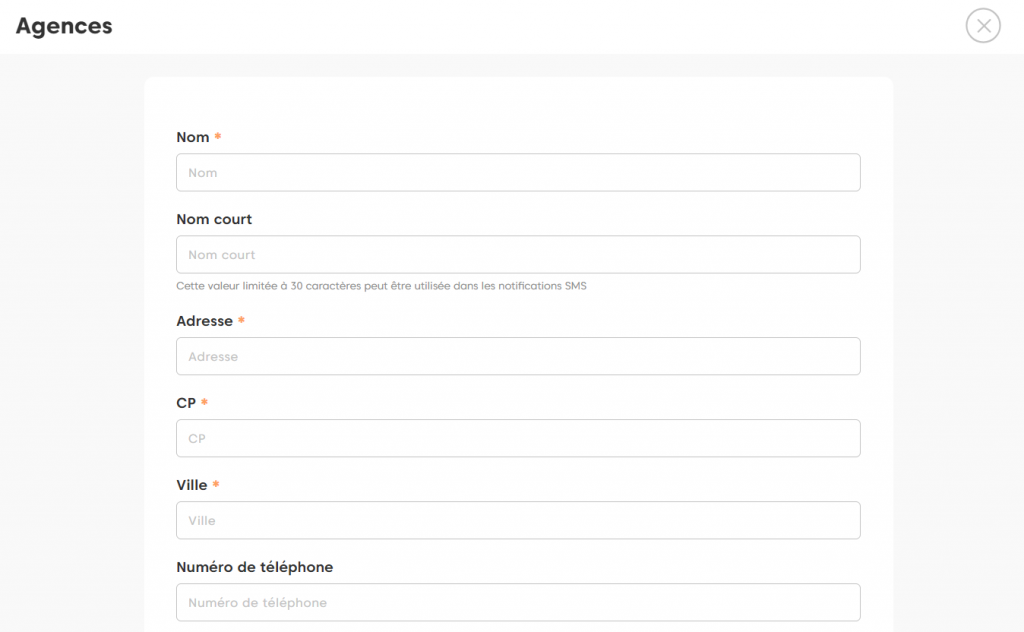This screenshot has width=1024, height=632.
Task: Focus the Ville text input
Action: (x=518, y=521)
